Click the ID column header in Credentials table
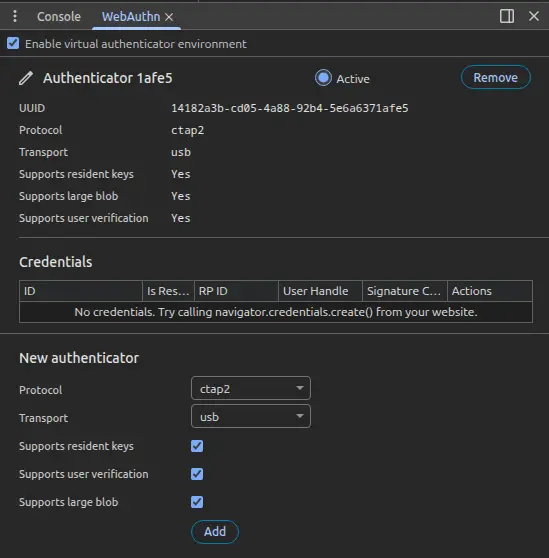 coord(81,291)
